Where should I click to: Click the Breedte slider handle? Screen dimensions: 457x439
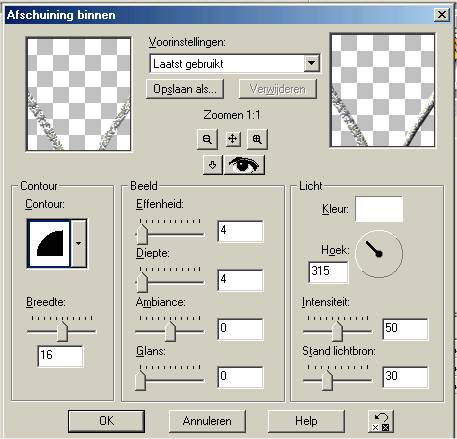(62, 331)
